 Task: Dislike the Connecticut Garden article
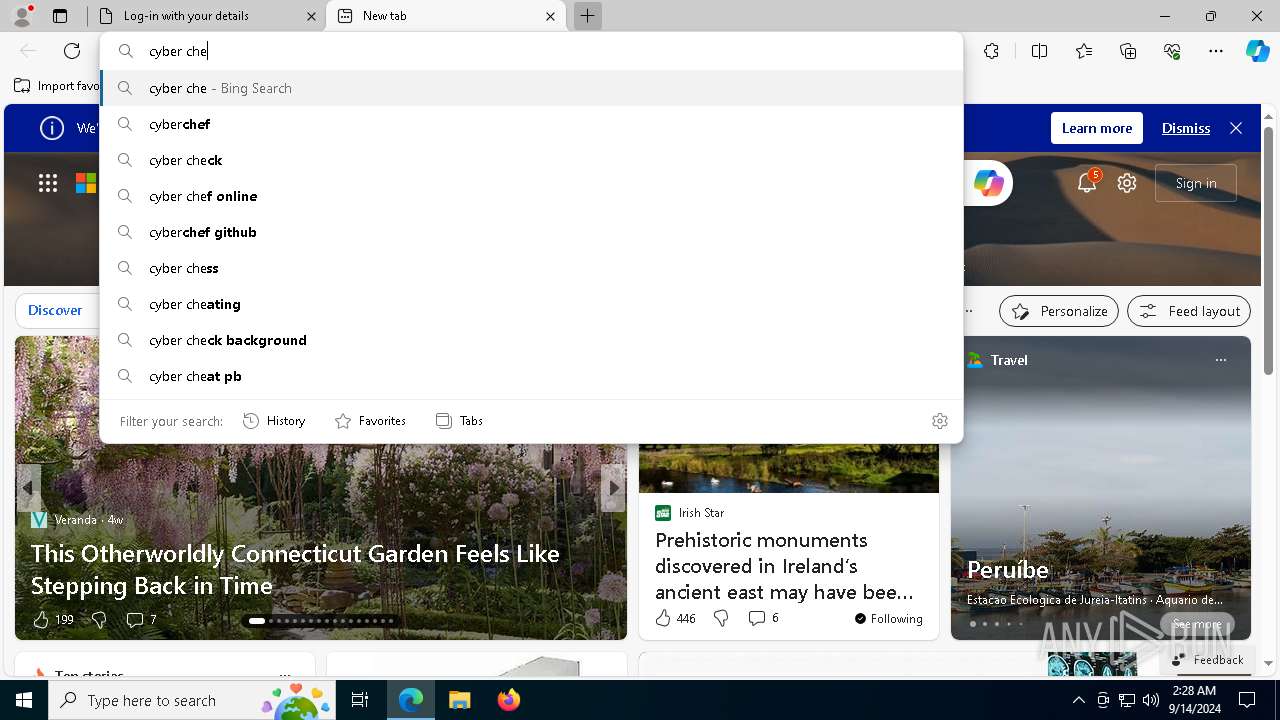(x=99, y=620)
